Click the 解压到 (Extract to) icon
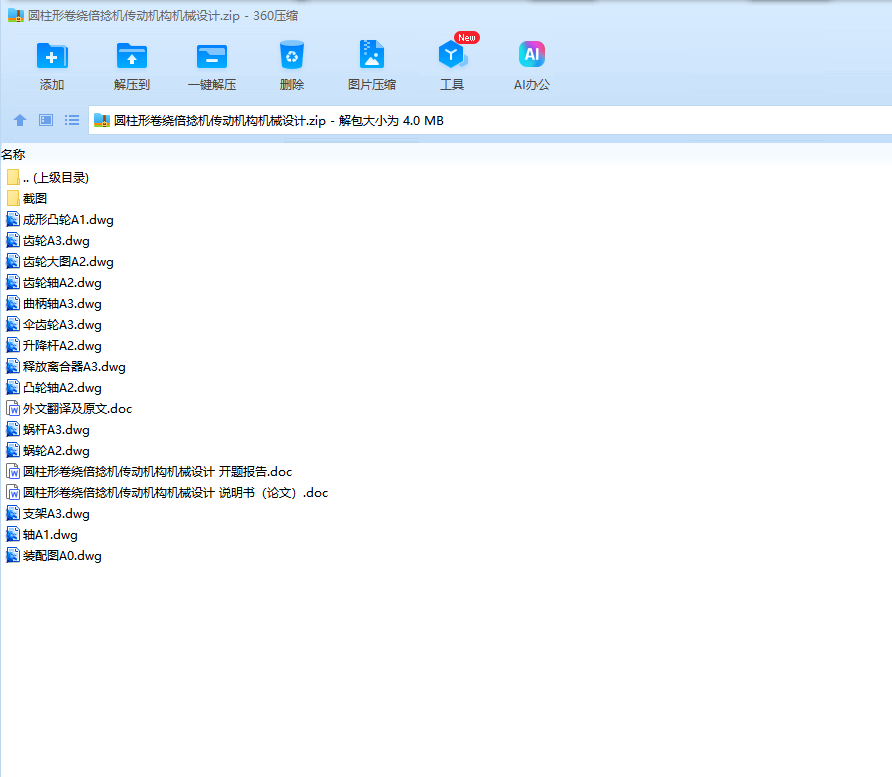The height and width of the screenshot is (777, 892). tap(131, 56)
